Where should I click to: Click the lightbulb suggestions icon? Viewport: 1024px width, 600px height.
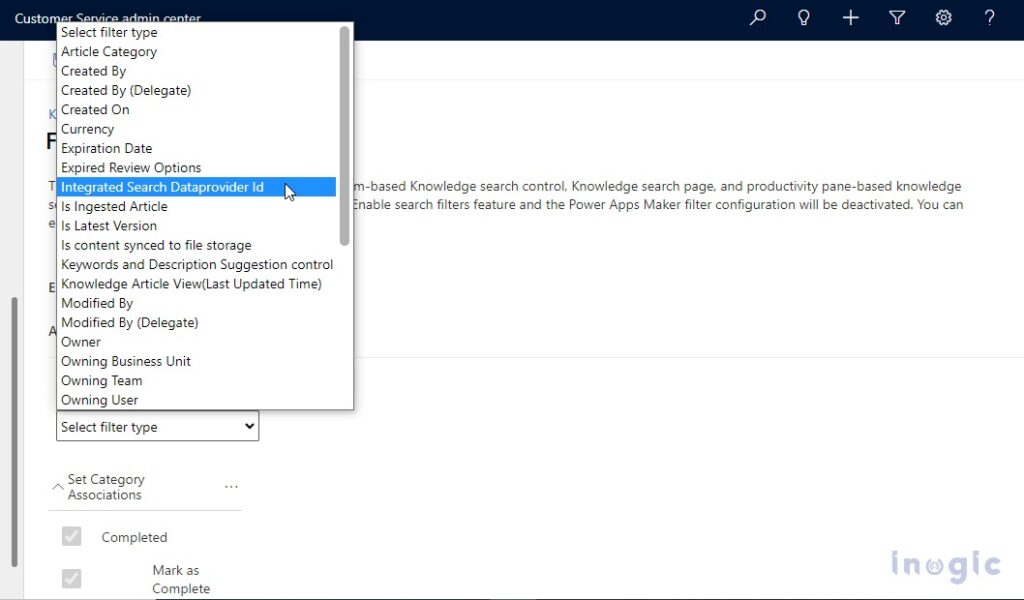click(803, 18)
